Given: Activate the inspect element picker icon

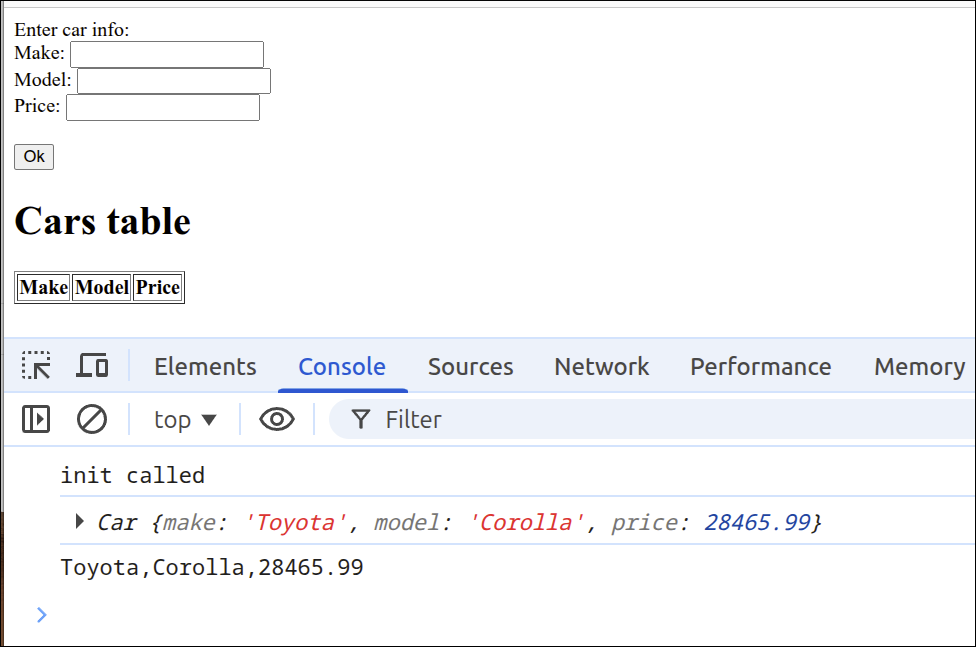Looking at the screenshot, I should point(37,366).
